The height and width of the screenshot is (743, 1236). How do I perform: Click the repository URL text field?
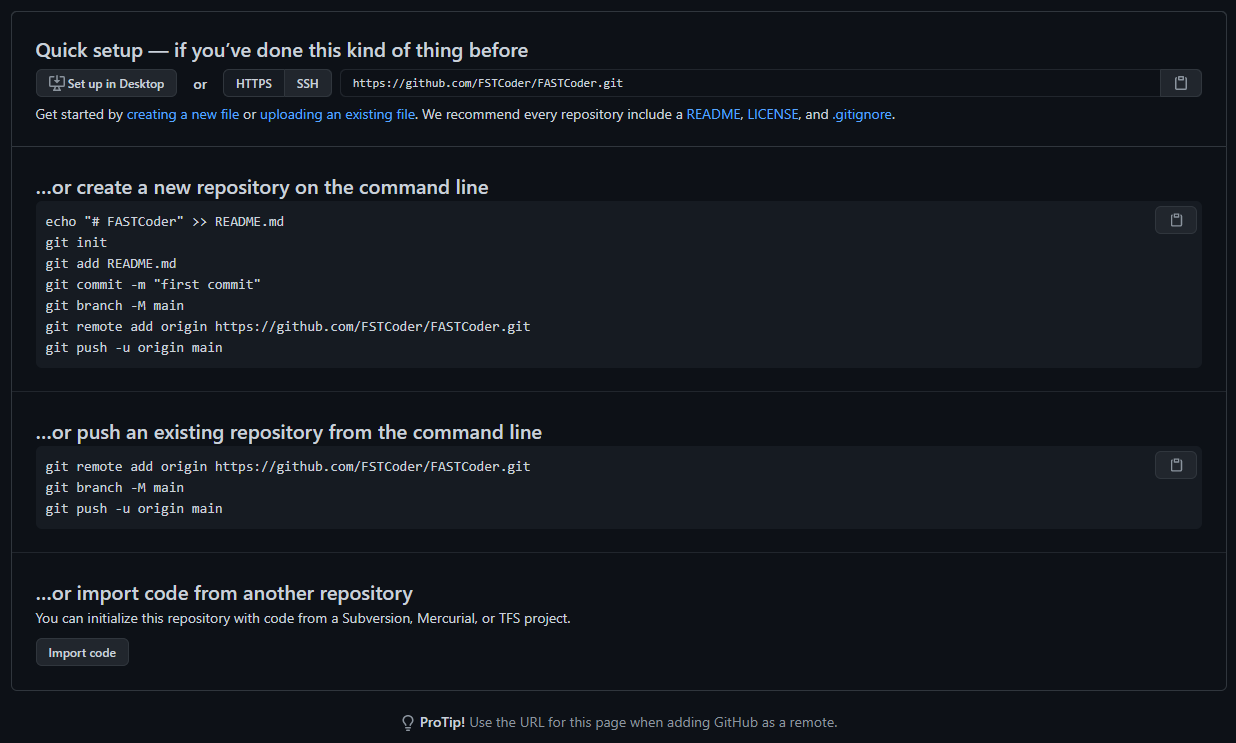pyautogui.click(x=750, y=83)
